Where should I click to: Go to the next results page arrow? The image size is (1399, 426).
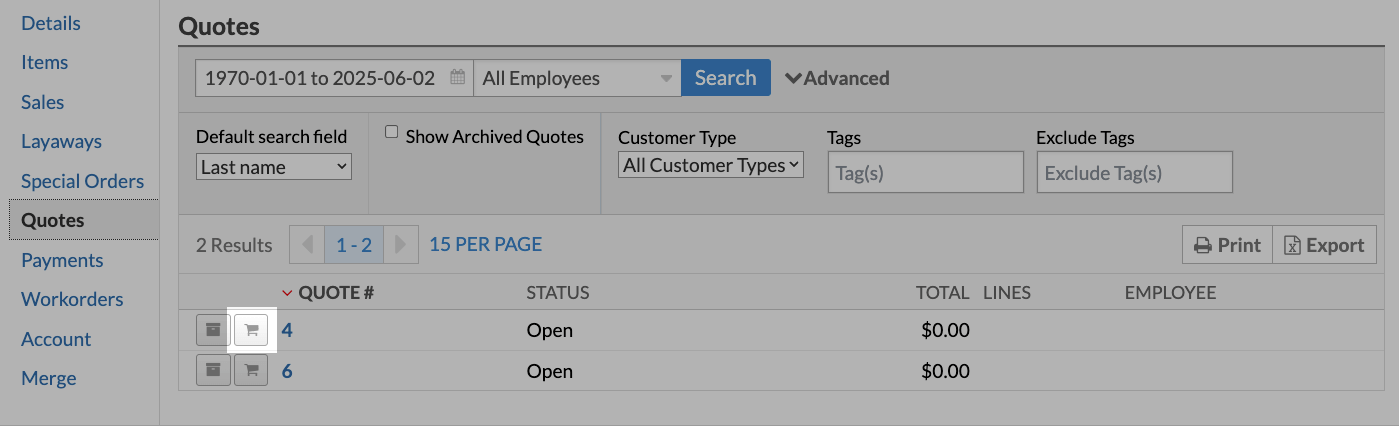(x=400, y=245)
